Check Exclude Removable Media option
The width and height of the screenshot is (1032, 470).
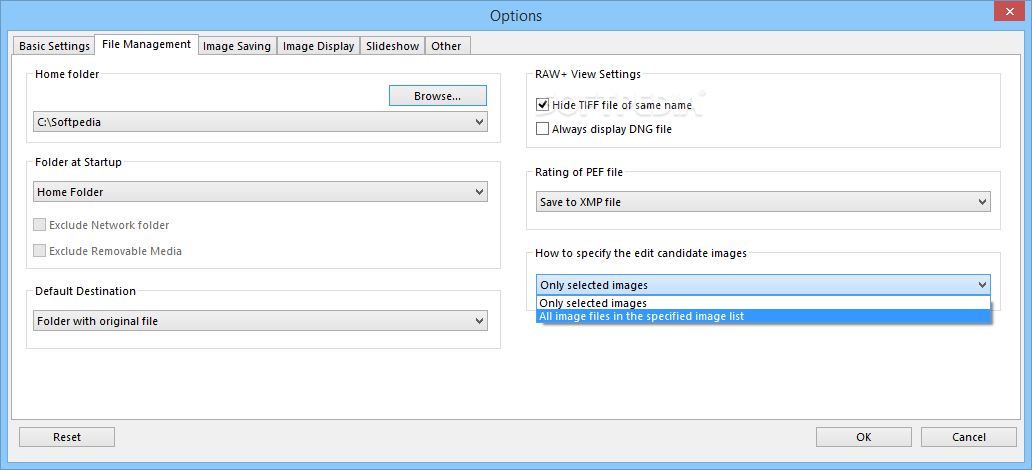pos(39,251)
